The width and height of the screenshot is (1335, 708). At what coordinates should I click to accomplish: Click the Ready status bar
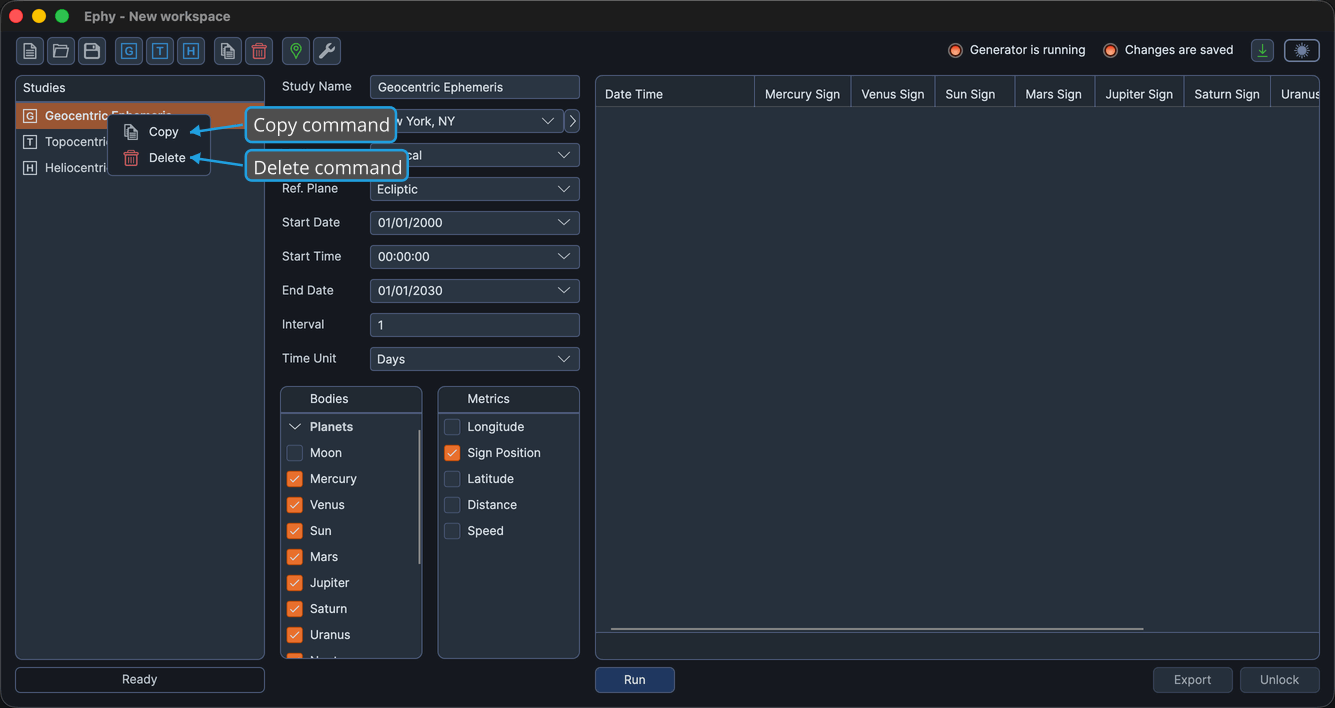[x=140, y=680]
